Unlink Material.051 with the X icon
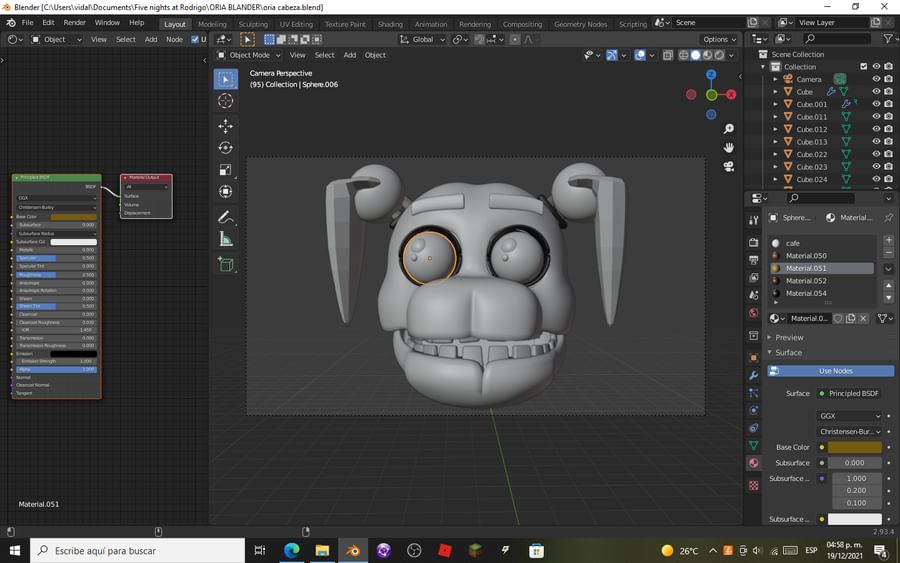 pyautogui.click(x=863, y=318)
